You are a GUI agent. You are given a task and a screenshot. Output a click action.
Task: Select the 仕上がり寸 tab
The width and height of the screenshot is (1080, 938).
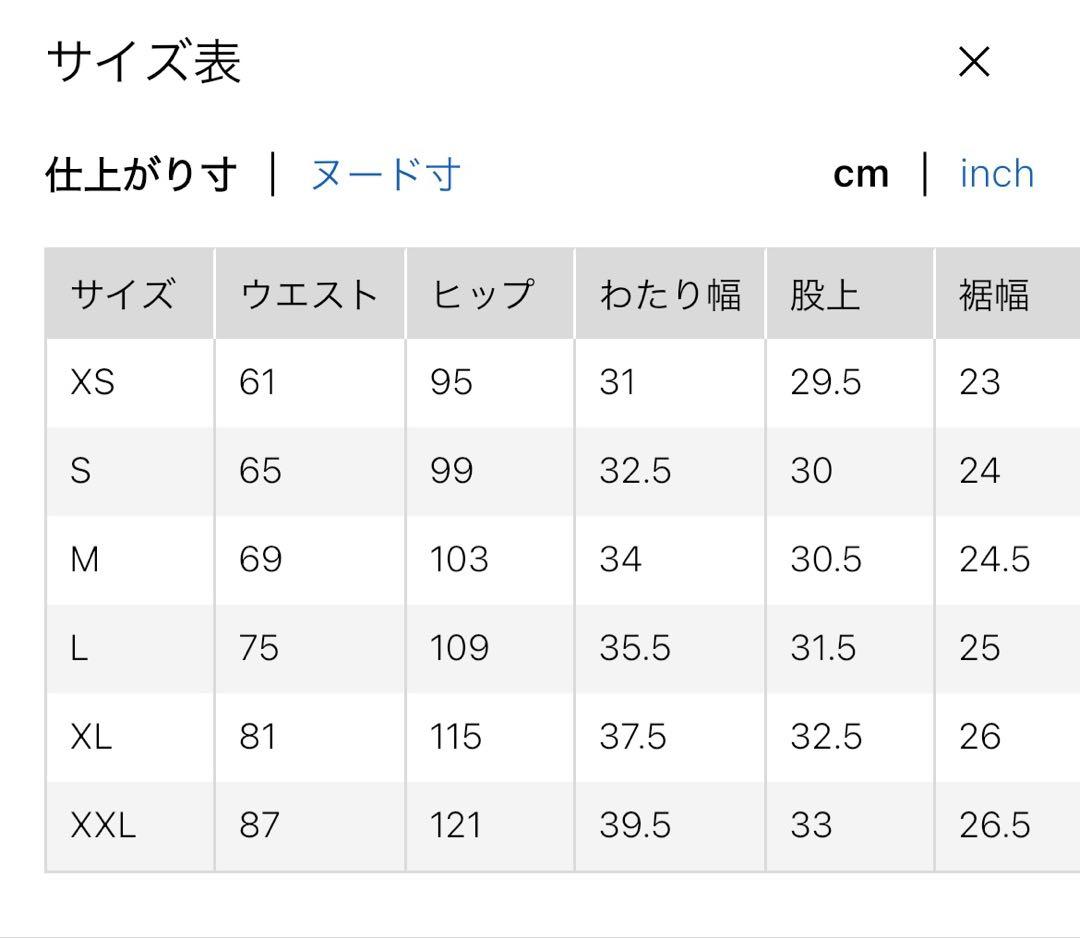[141, 174]
